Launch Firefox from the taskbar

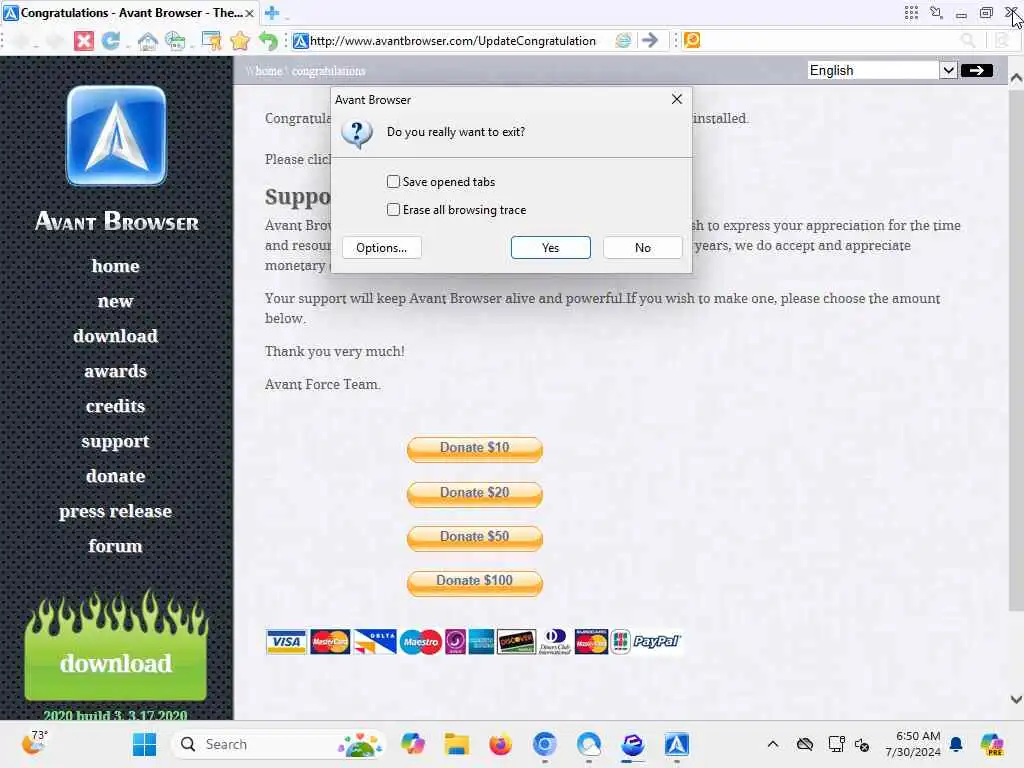point(500,744)
